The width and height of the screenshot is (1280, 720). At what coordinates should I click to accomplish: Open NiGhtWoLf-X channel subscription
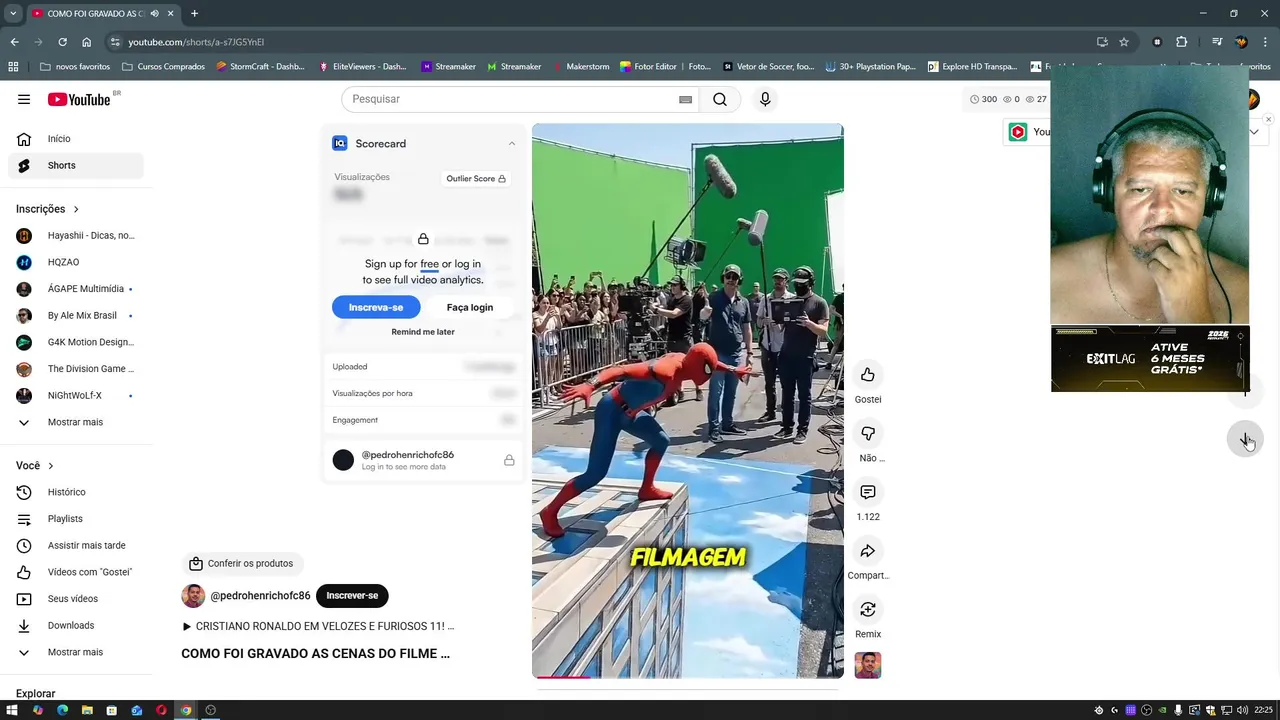pos(76,396)
